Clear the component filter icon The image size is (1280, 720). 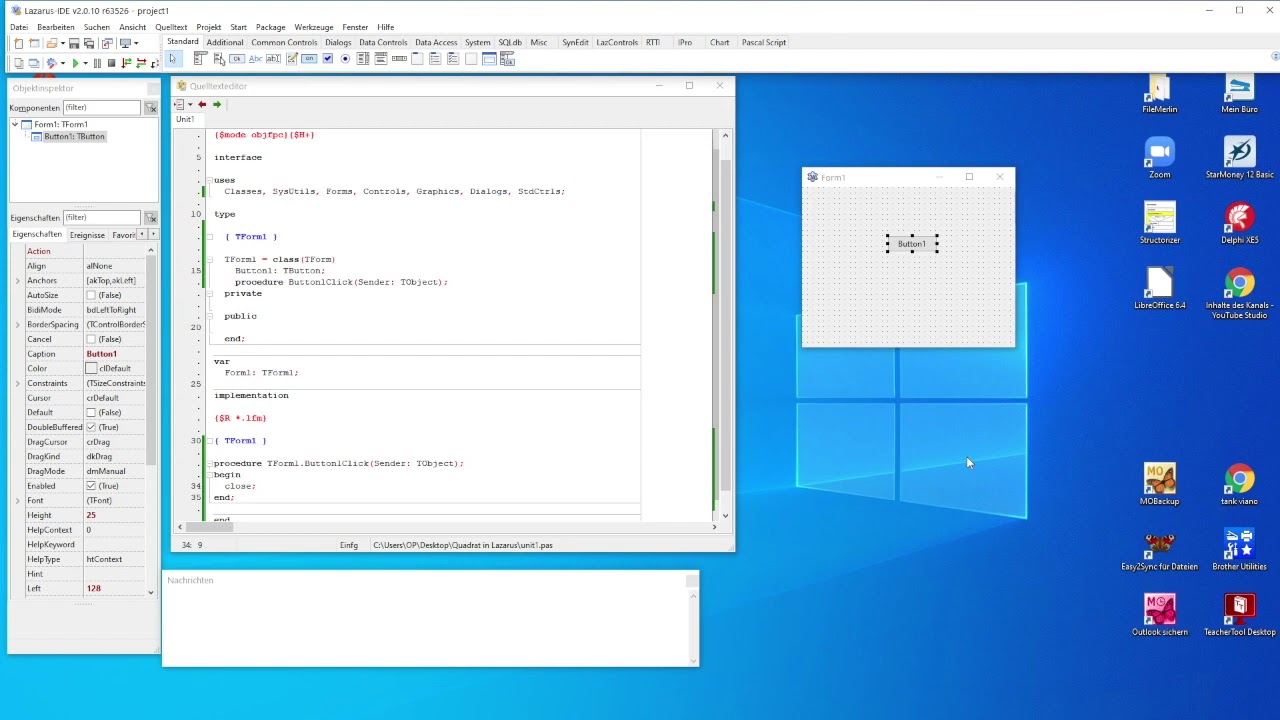coord(151,107)
